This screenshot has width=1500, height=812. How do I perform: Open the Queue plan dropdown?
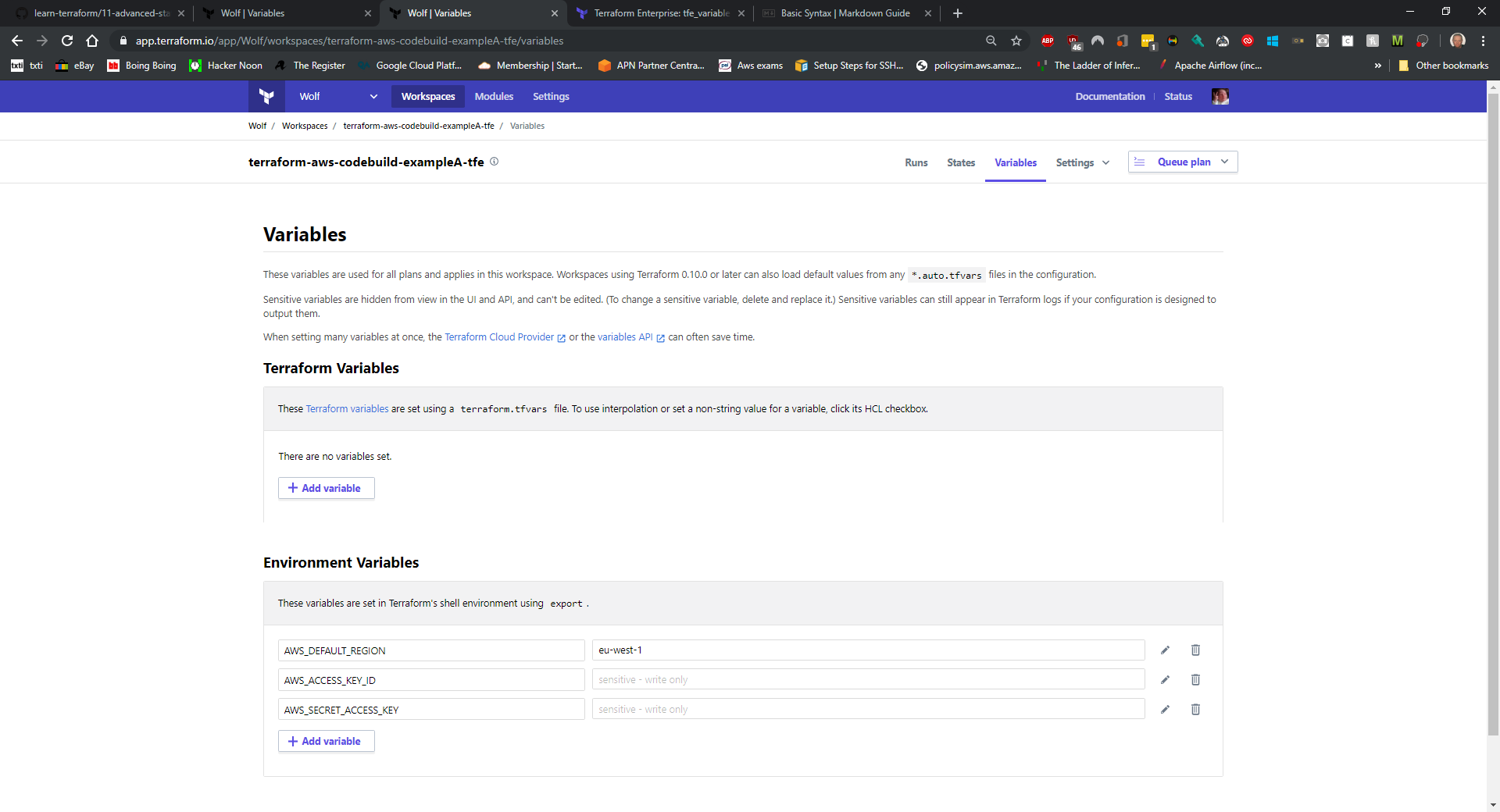coord(1183,162)
